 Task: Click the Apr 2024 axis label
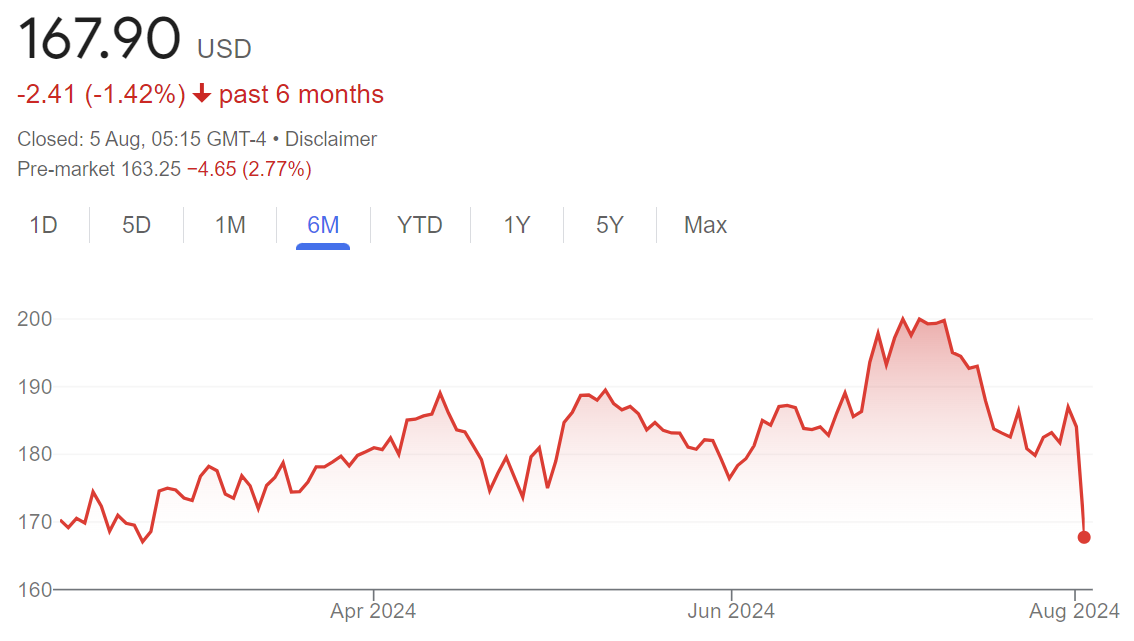[373, 610]
